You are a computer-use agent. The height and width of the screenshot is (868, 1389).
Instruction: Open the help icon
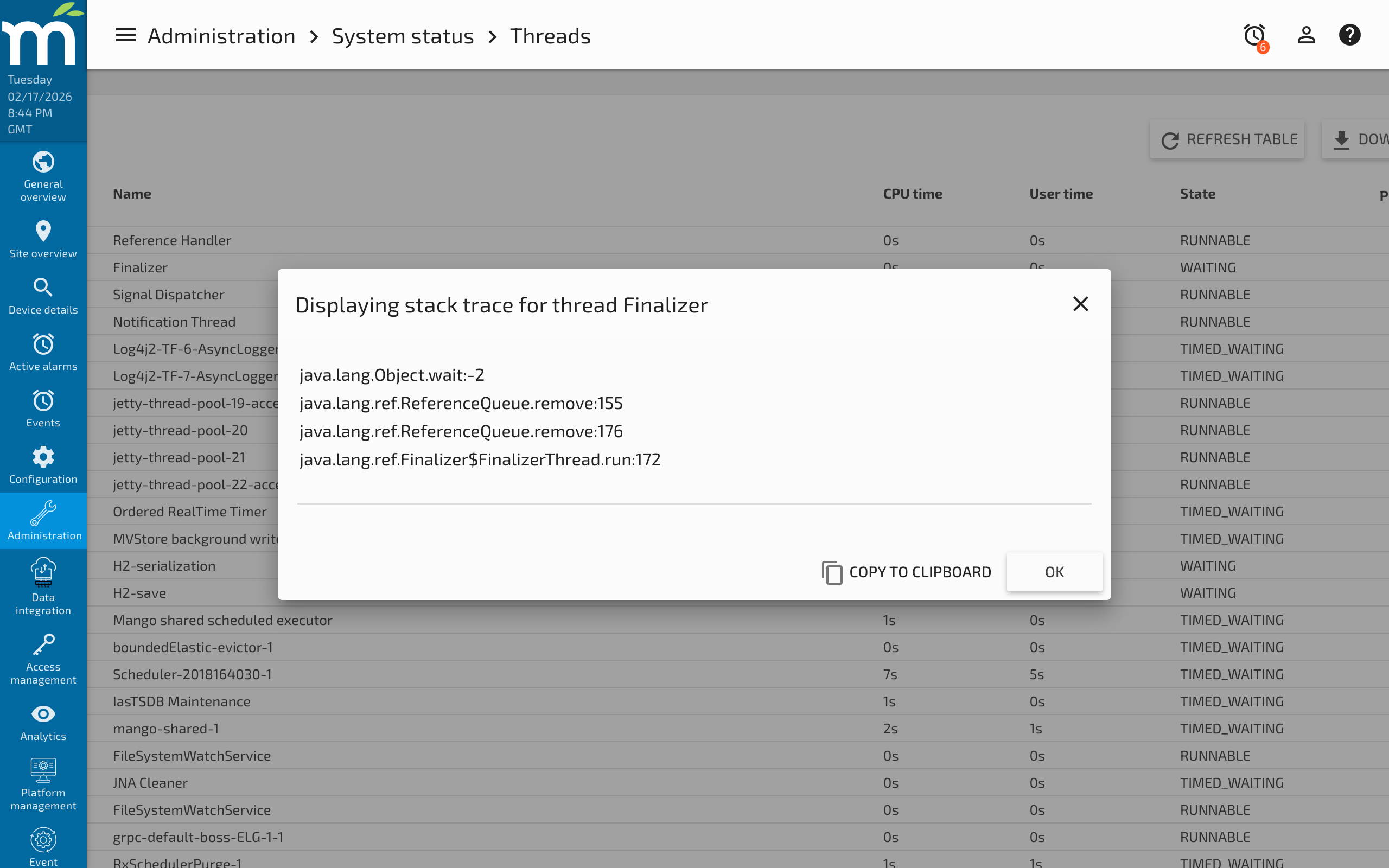[1349, 35]
